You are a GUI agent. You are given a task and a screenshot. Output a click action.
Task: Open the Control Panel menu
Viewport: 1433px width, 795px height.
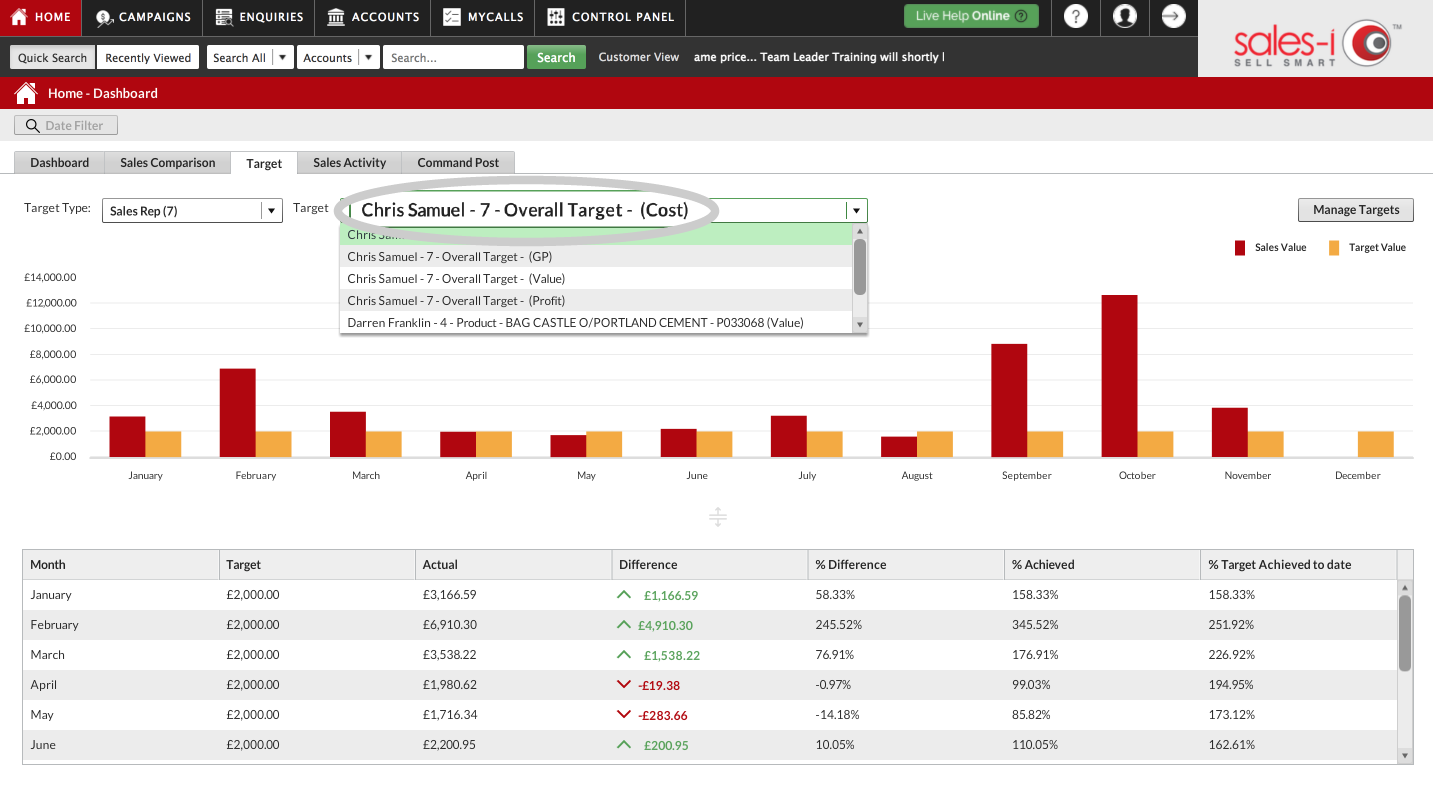pos(611,17)
